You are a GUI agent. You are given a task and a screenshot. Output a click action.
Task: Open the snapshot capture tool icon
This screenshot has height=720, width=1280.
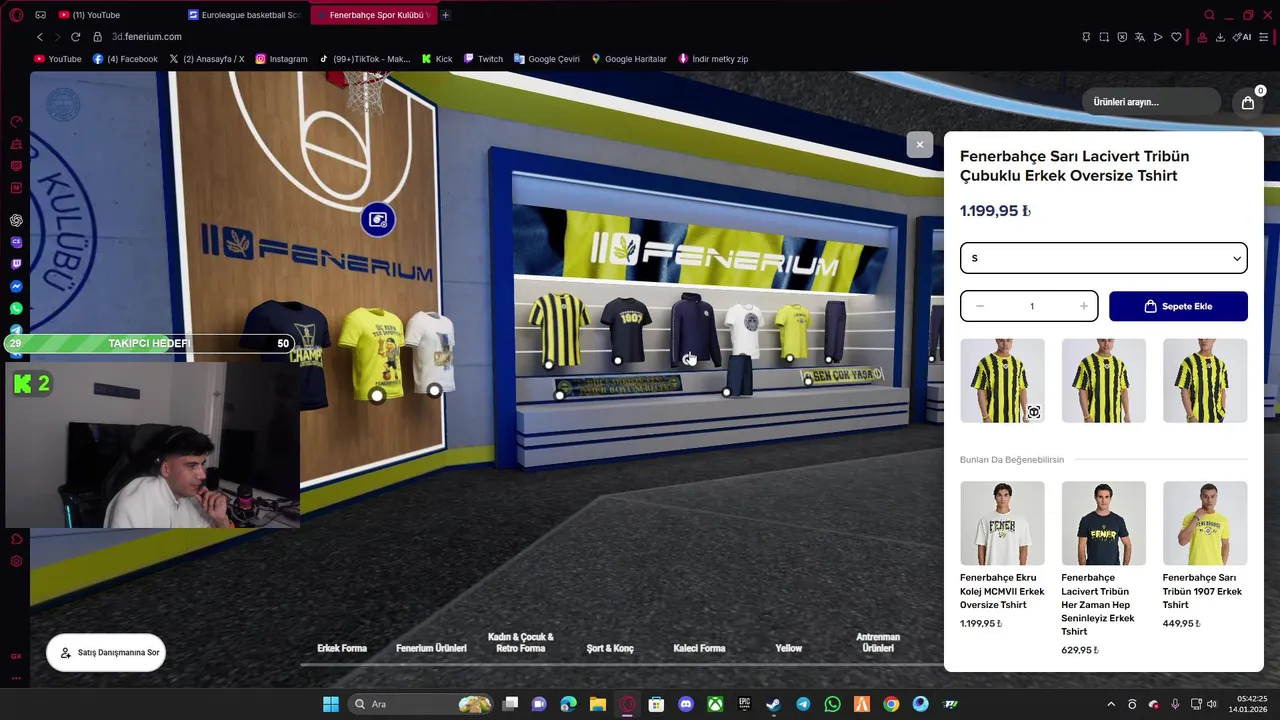tap(1104, 37)
